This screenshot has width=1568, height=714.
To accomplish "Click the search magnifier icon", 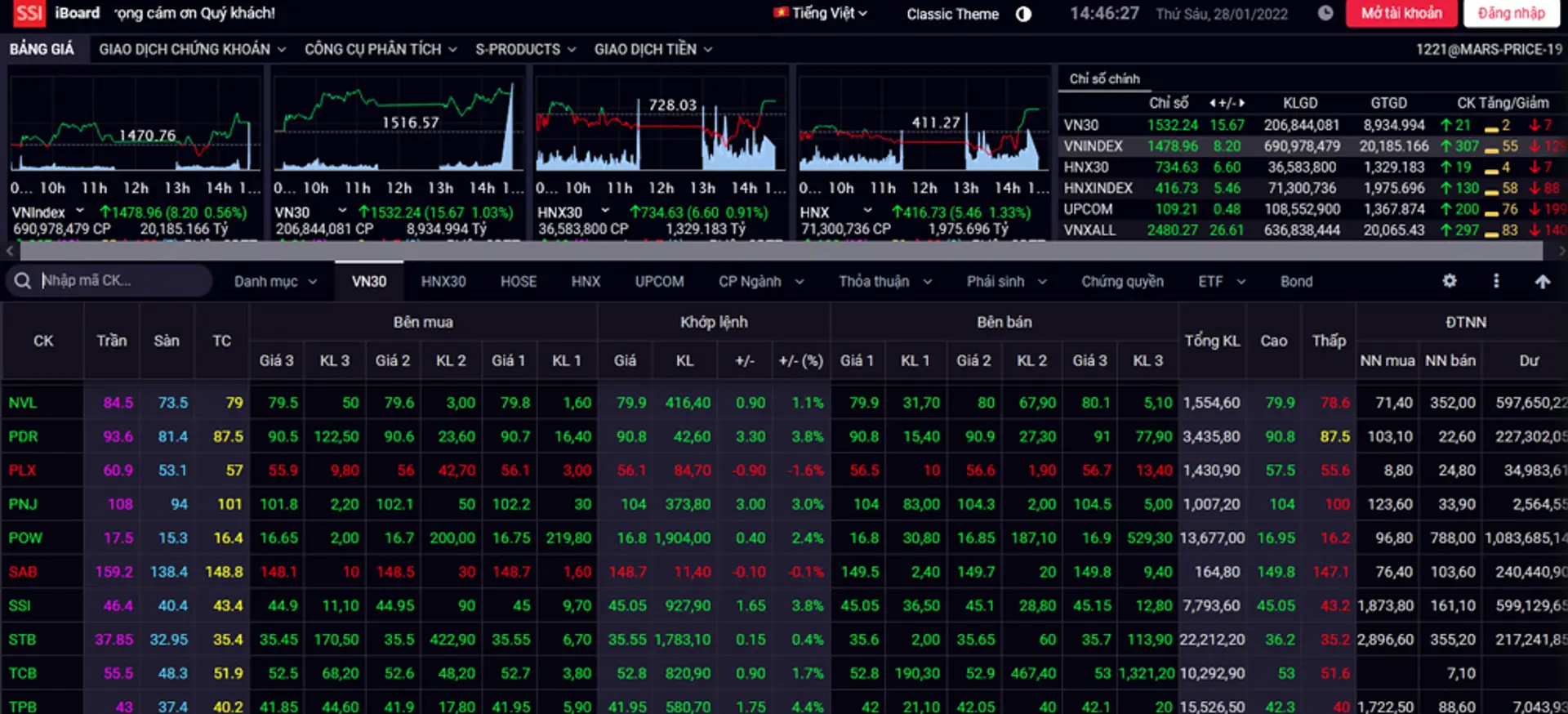I will pyautogui.click(x=22, y=281).
